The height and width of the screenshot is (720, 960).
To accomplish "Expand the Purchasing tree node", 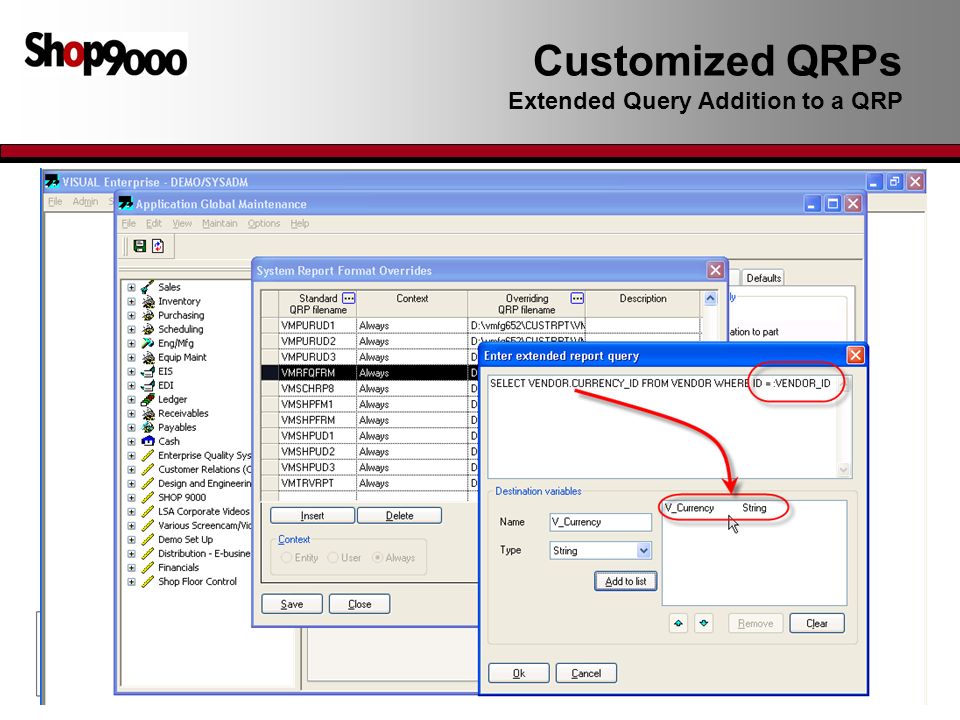I will coord(131,315).
